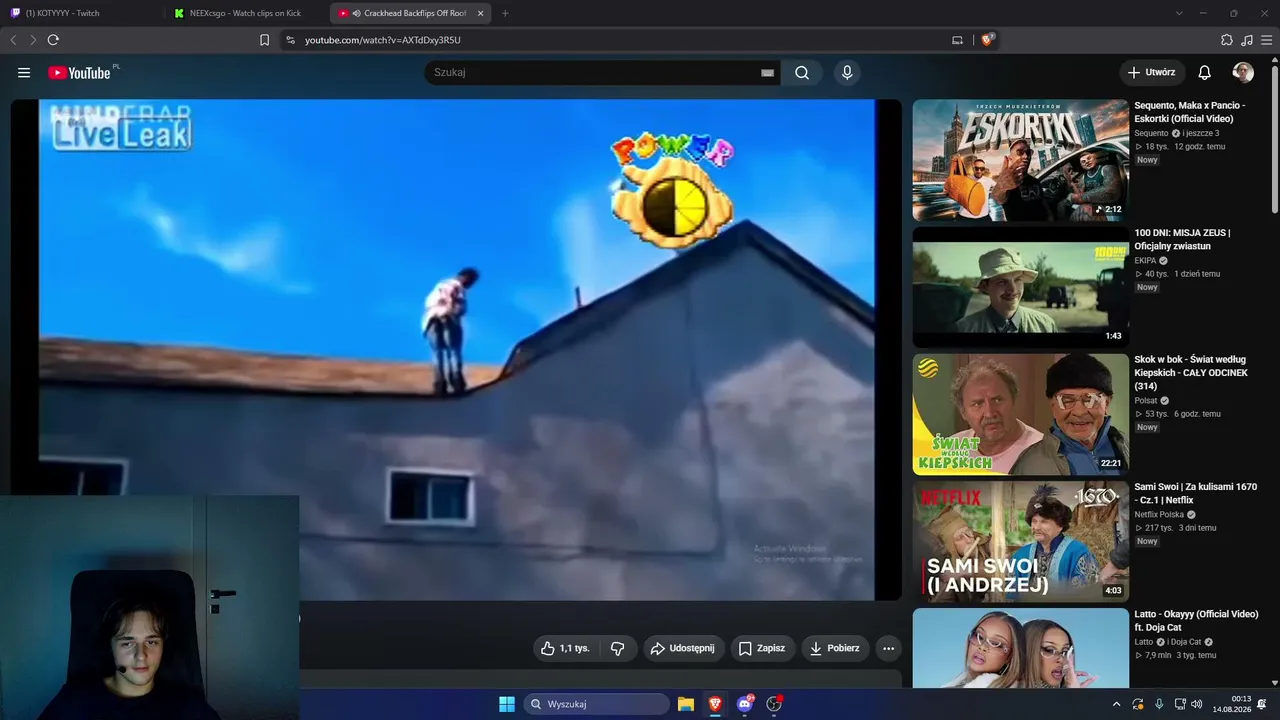This screenshot has width=1280, height=720.
Task: Open the Windows notification bell in taskbar
Action: [1262, 704]
